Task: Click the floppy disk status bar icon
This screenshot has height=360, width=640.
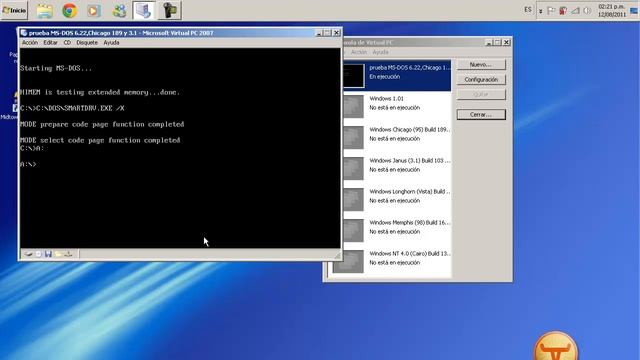Action: pyautogui.click(x=48, y=254)
